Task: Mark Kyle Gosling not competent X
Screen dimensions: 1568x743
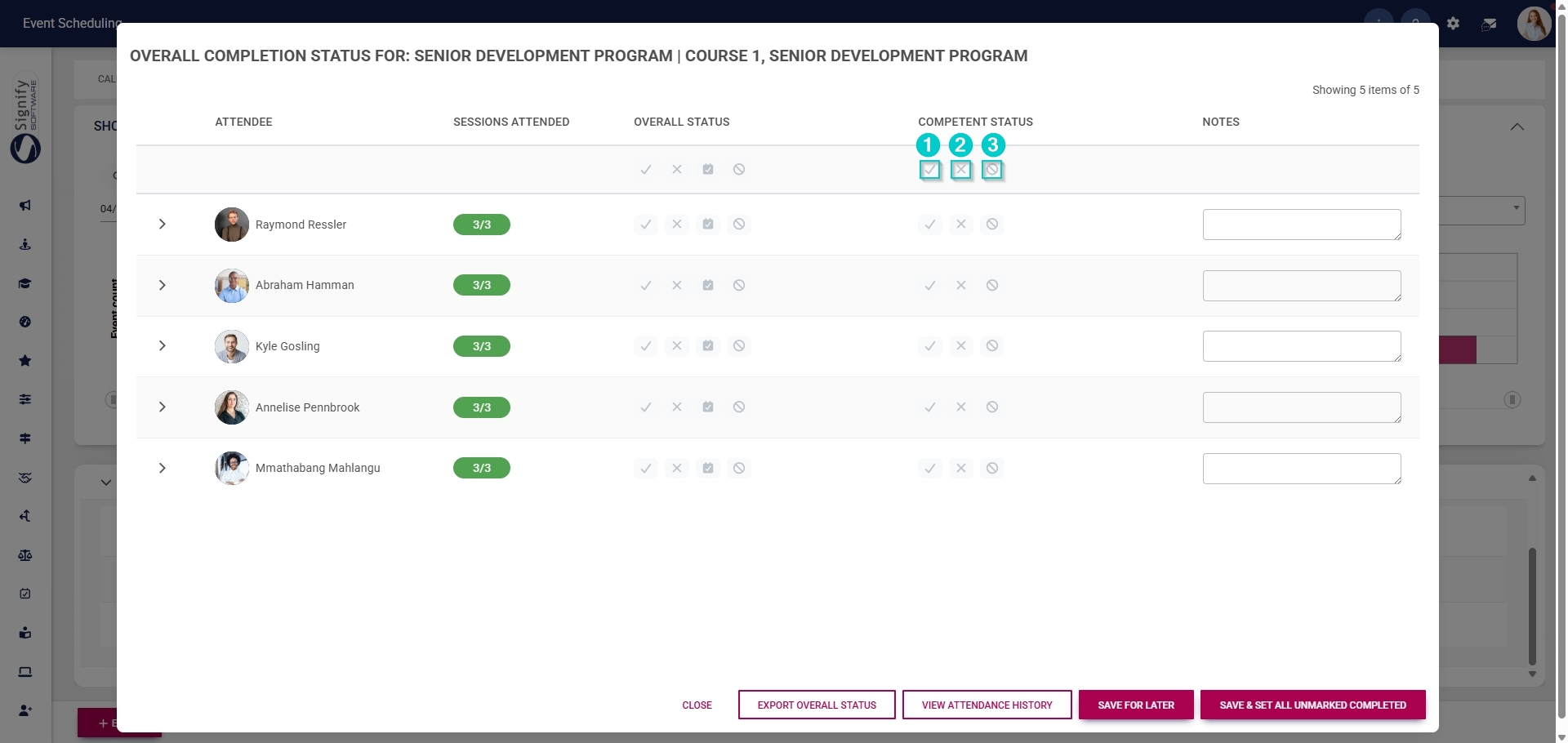Action: point(961,346)
